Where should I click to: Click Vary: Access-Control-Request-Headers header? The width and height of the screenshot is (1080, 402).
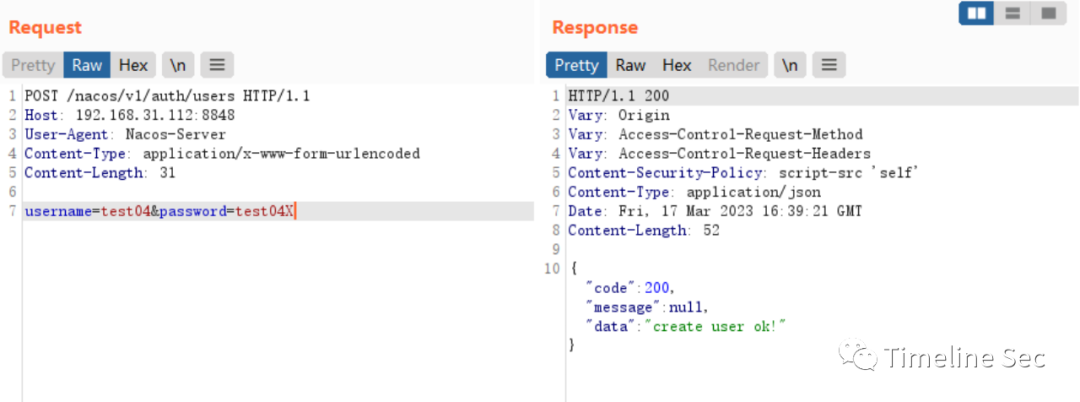pos(719,154)
